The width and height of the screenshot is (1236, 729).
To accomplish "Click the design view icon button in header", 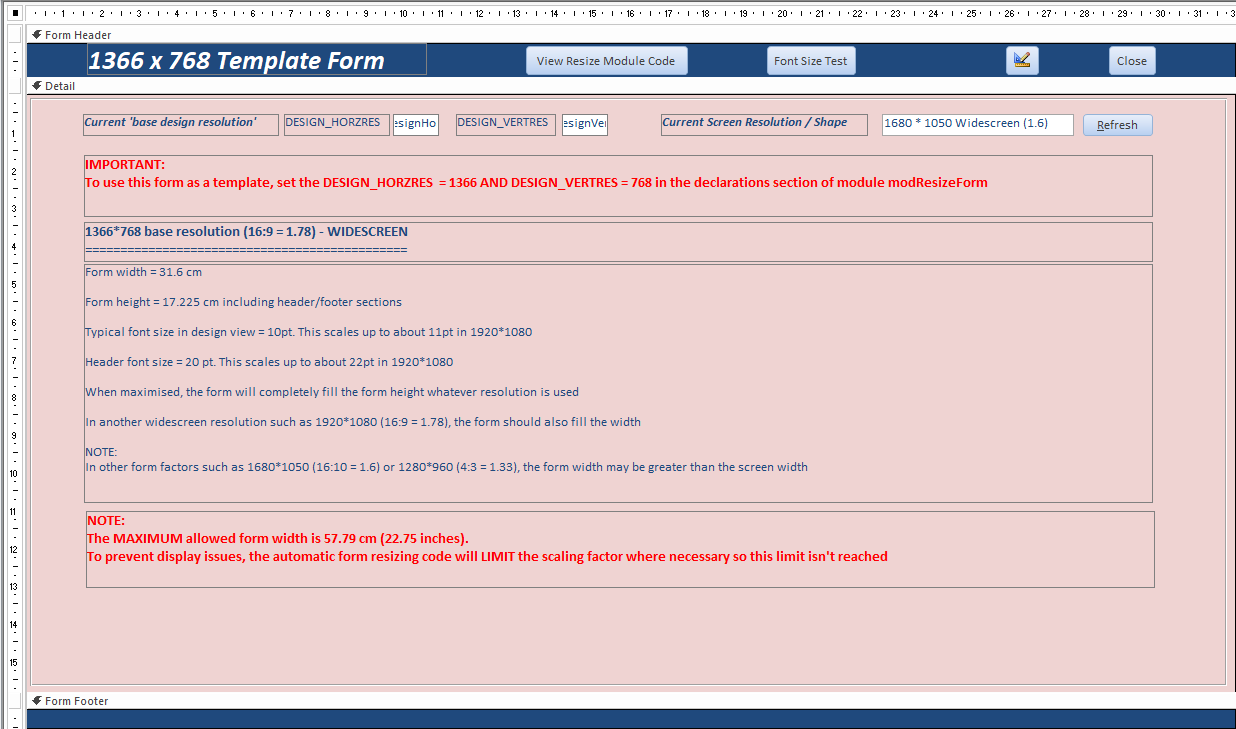I will pyautogui.click(x=1022, y=60).
